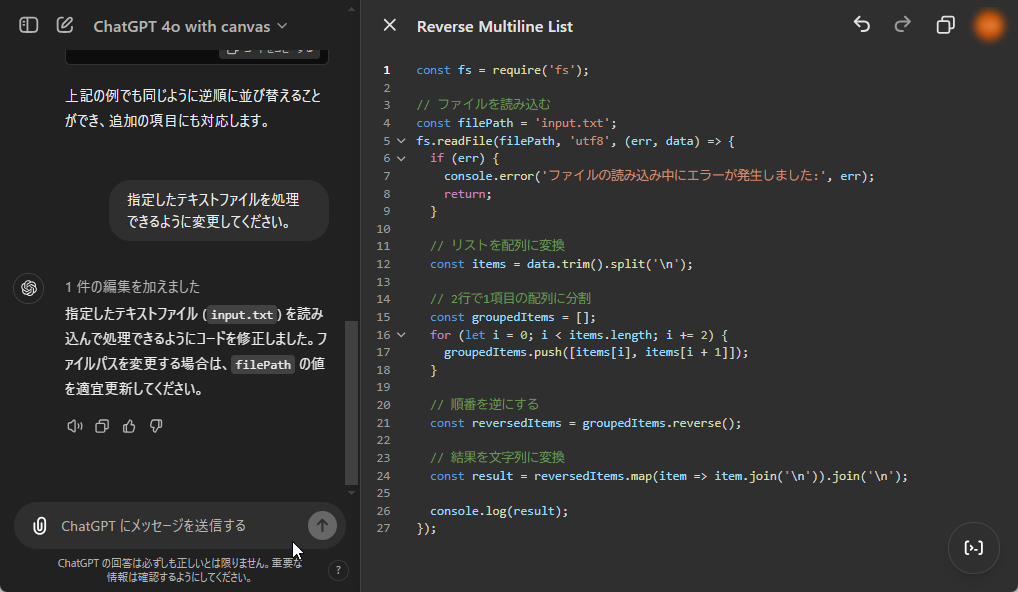
Task: Give the response a thumbs up
Action: 128,425
